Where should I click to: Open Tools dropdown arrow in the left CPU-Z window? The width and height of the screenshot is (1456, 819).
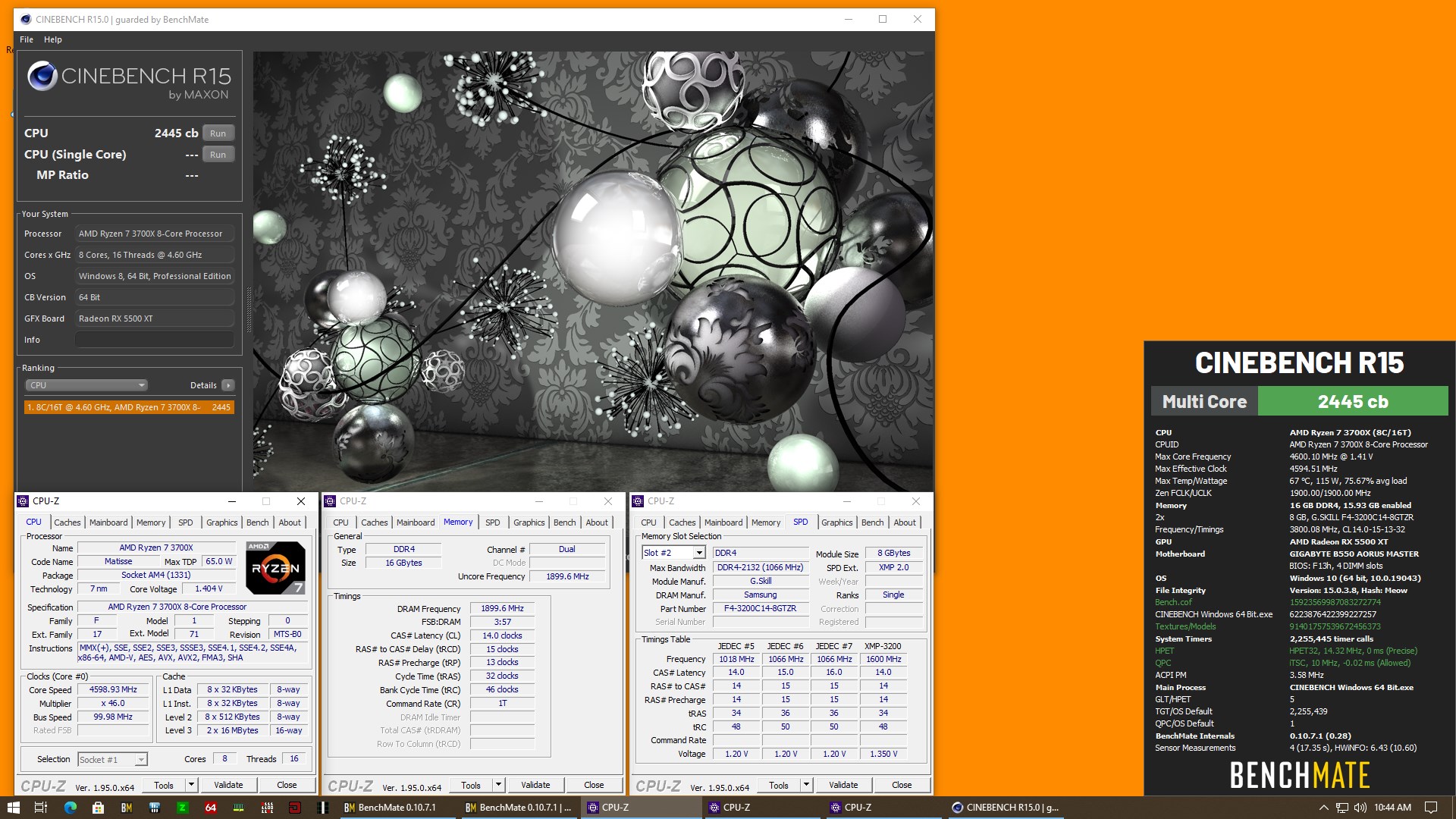[x=191, y=786]
